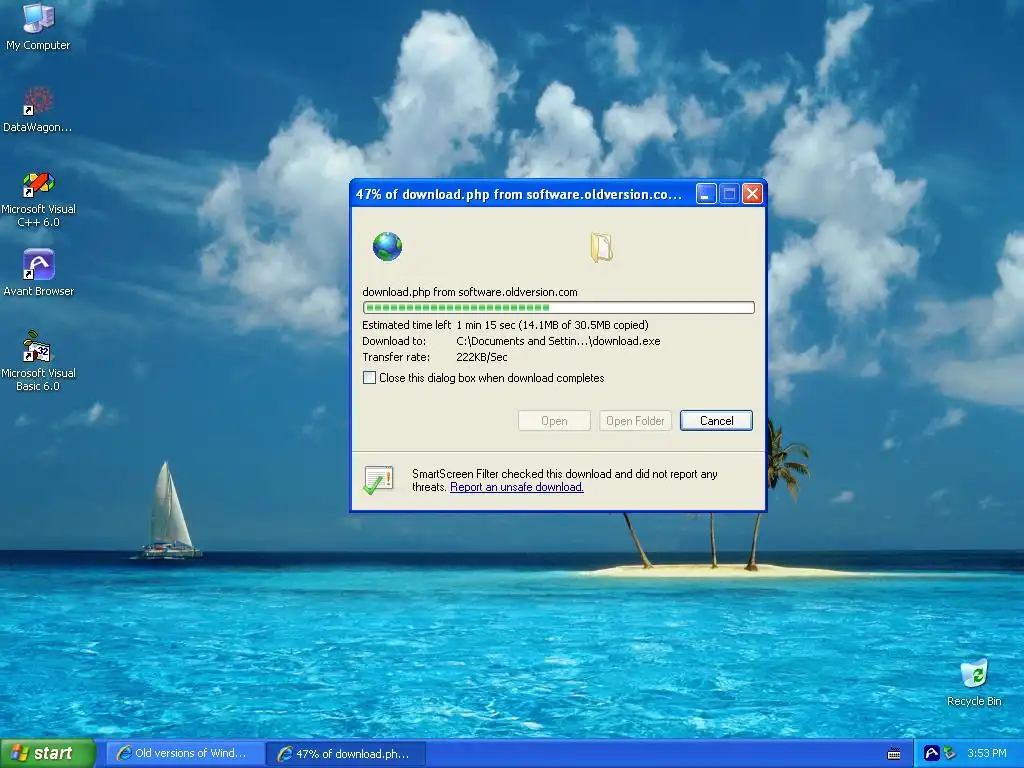This screenshot has height=768, width=1024.
Task: Close the download dialog window
Action: (752, 194)
